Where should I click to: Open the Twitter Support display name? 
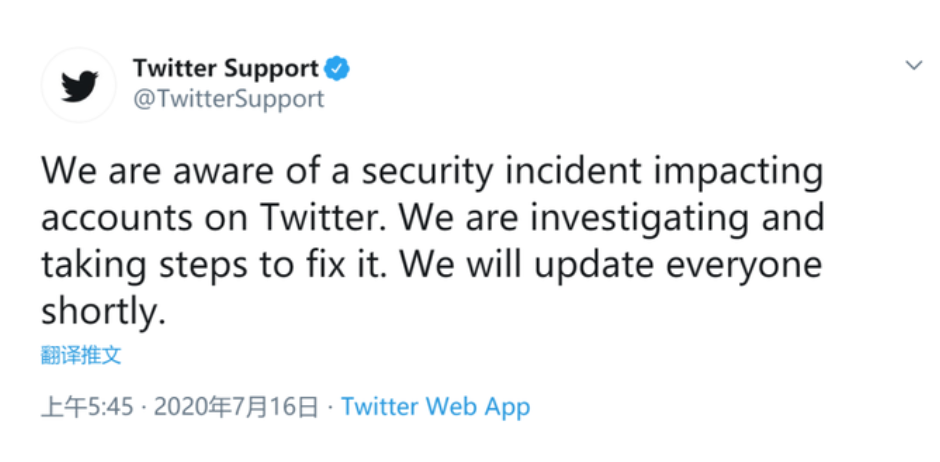226,69
